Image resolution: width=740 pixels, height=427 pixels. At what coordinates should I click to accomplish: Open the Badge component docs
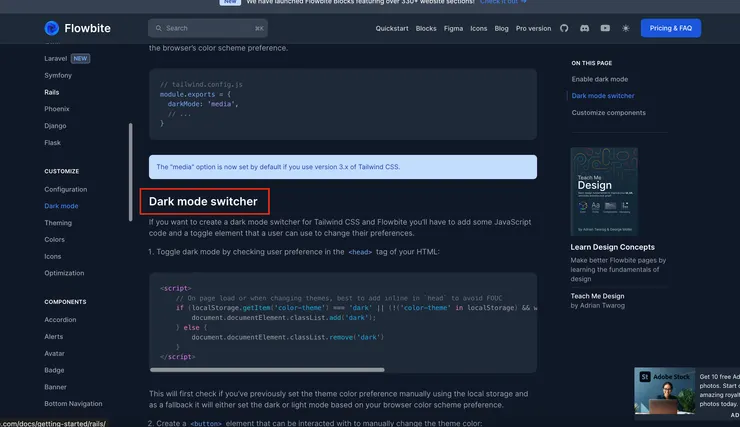(x=54, y=370)
